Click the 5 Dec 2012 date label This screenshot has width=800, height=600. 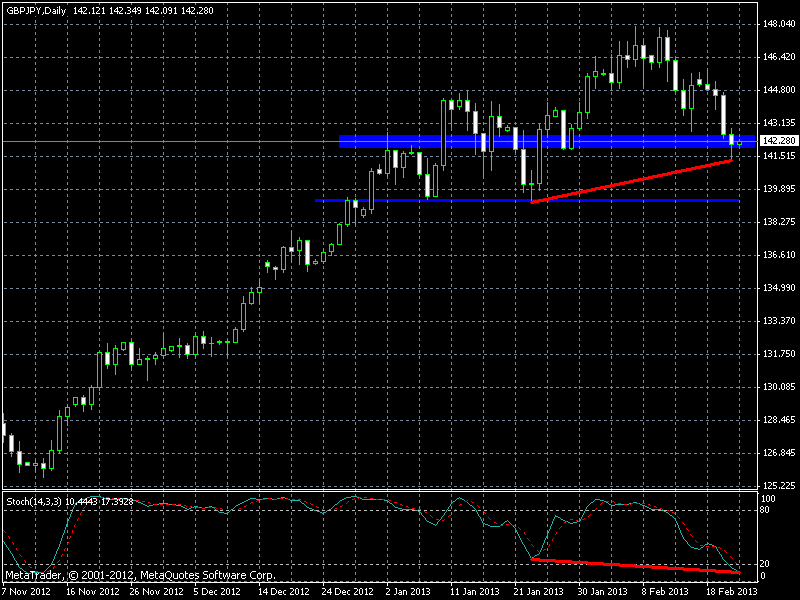tap(217, 592)
